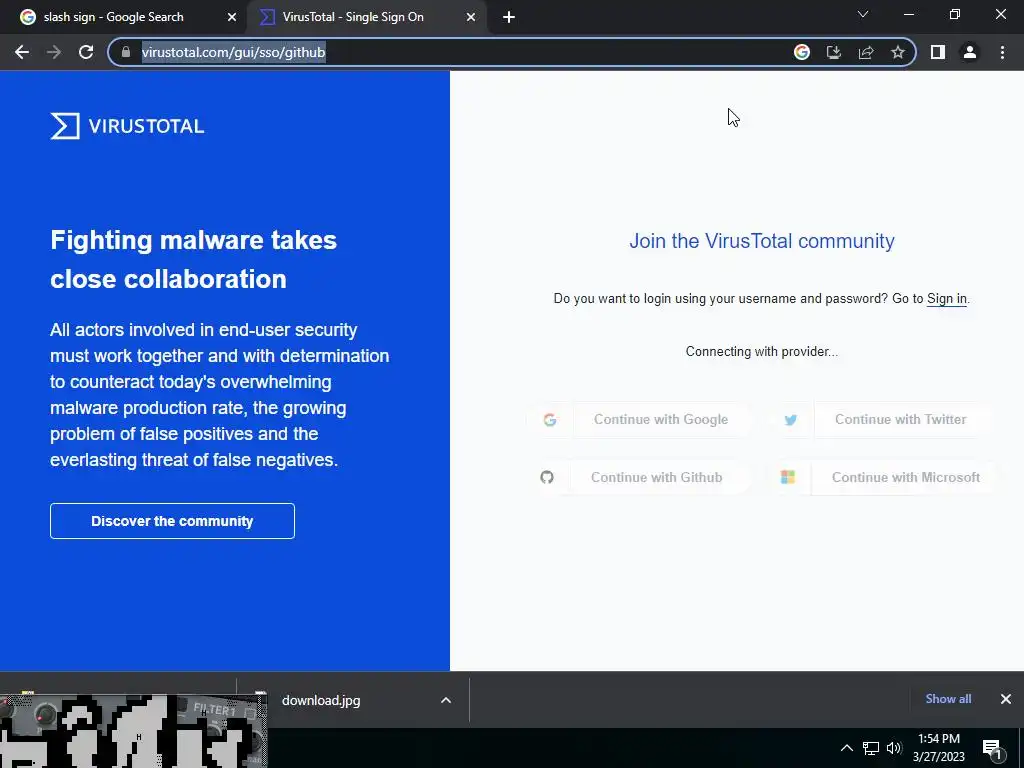Click the Fighting malware takes close collaboration heading

pyautogui.click(x=194, y=259)
